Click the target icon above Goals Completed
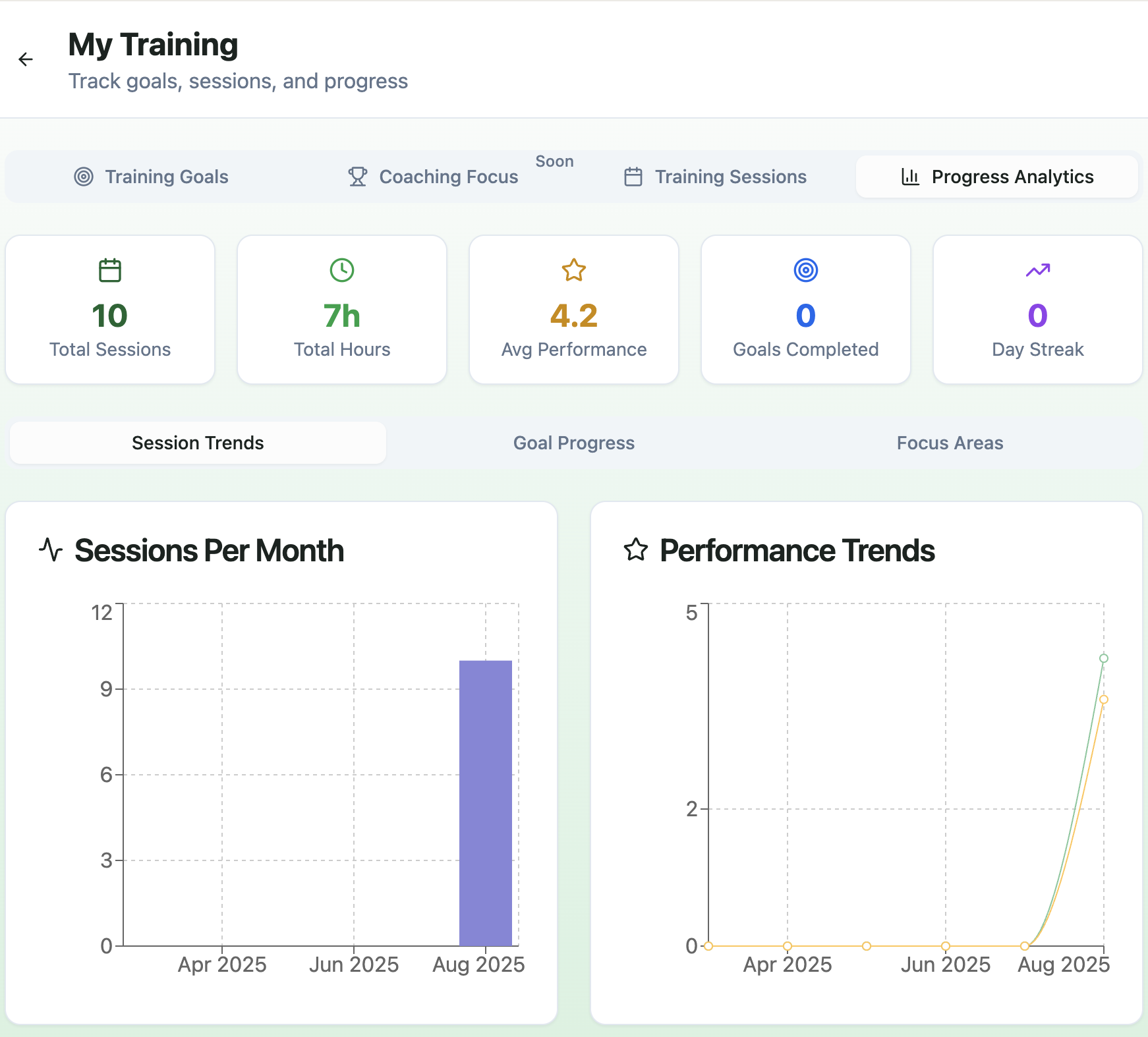 point(805,270)
